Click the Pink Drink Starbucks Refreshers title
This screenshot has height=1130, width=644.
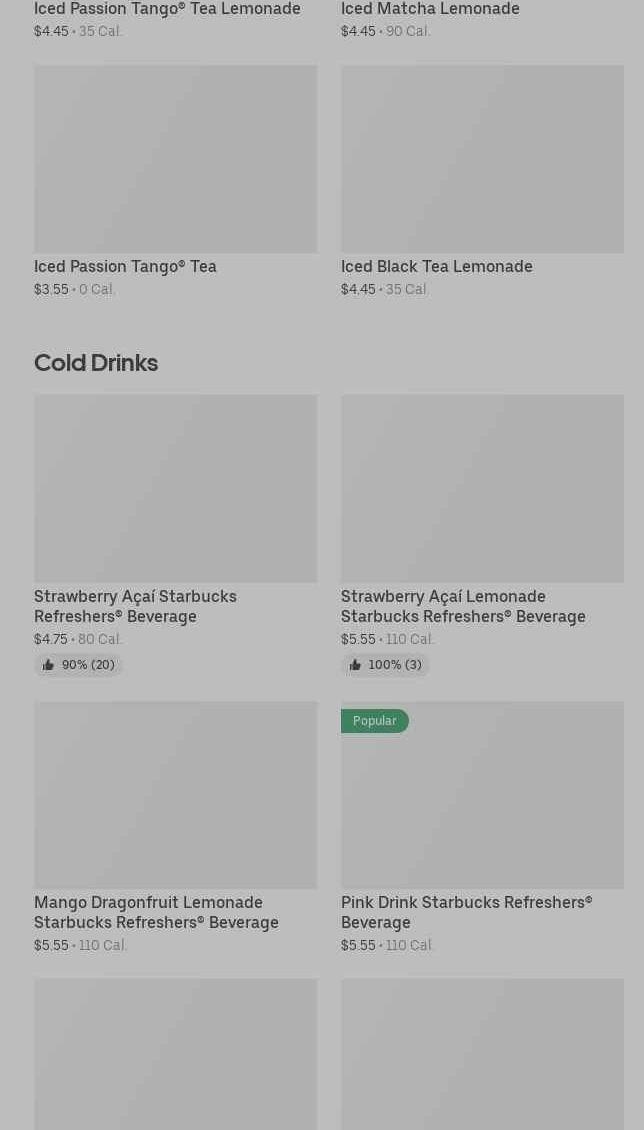[466, 912]
